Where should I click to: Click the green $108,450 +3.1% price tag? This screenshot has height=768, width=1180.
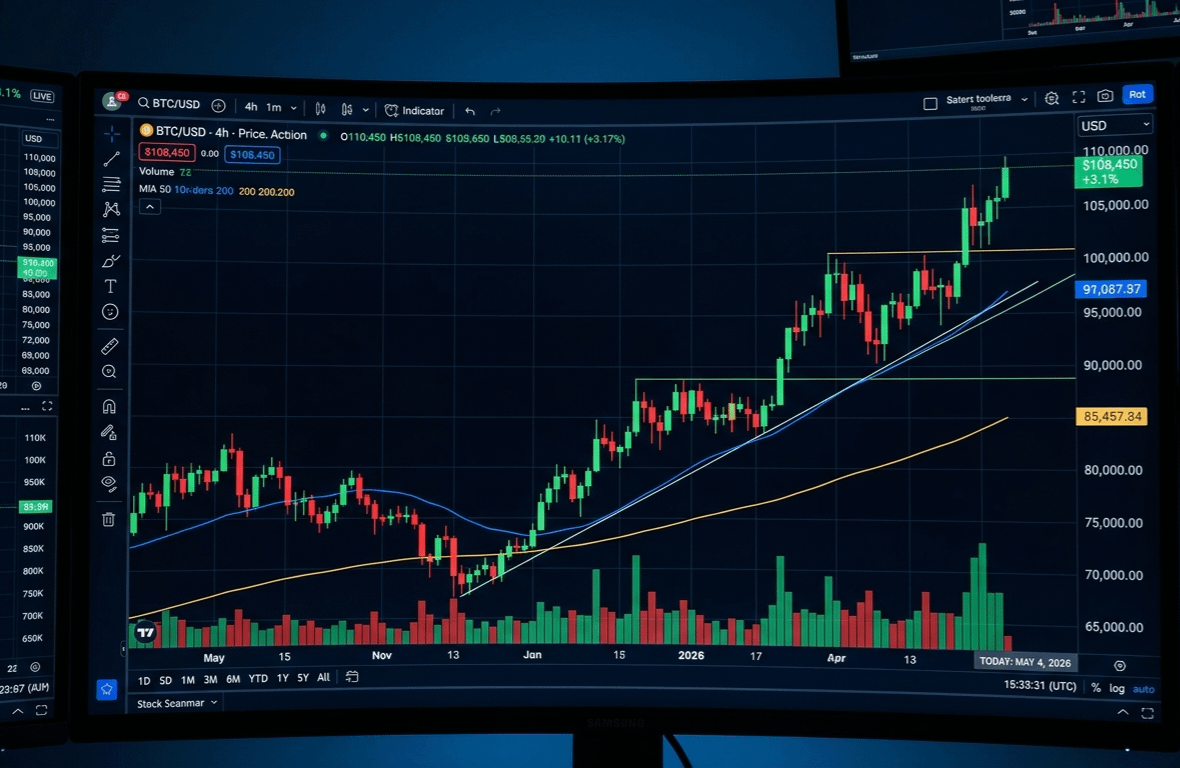tap(1109, 172)
